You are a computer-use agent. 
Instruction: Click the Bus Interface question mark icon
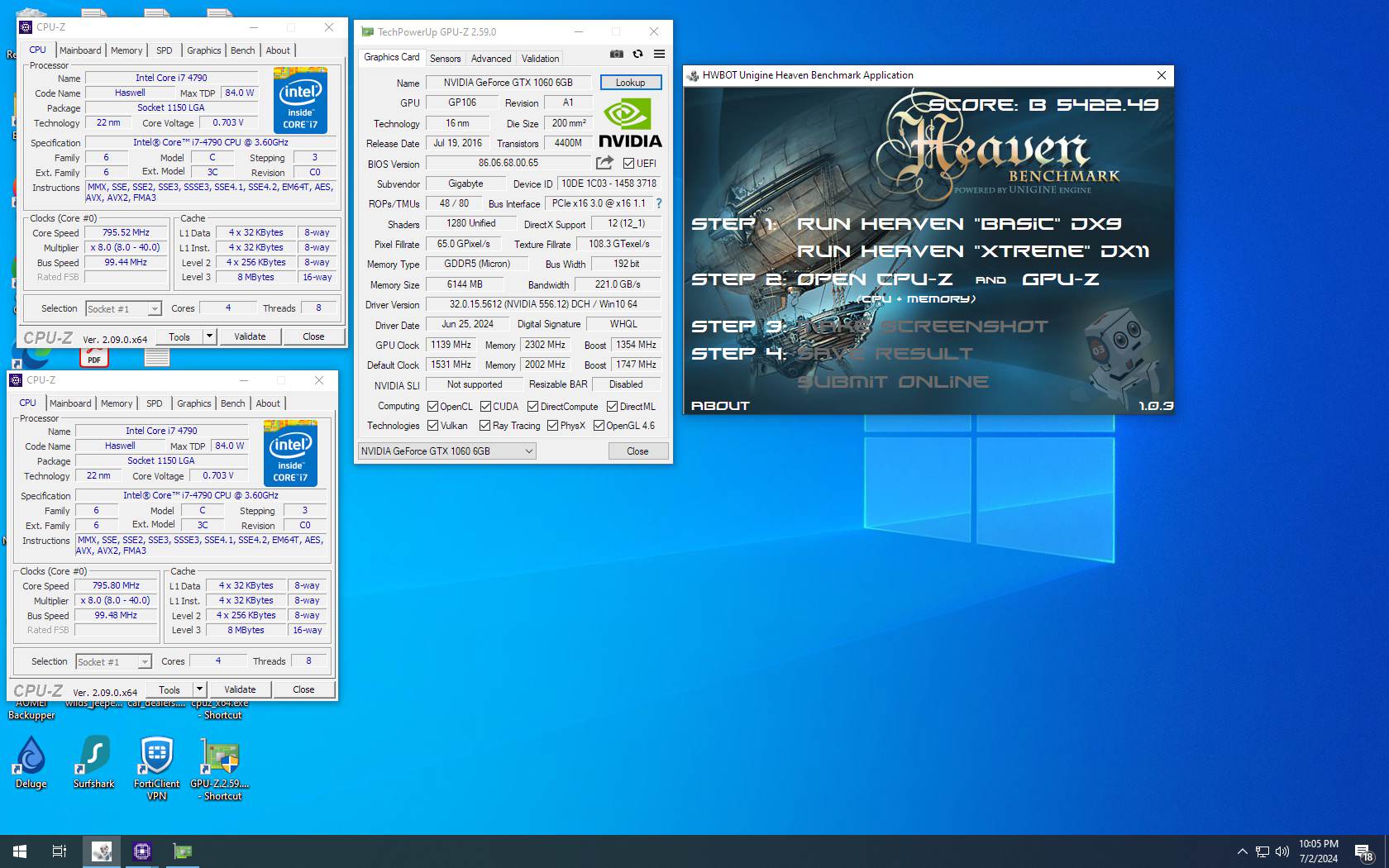click(659, 203)
